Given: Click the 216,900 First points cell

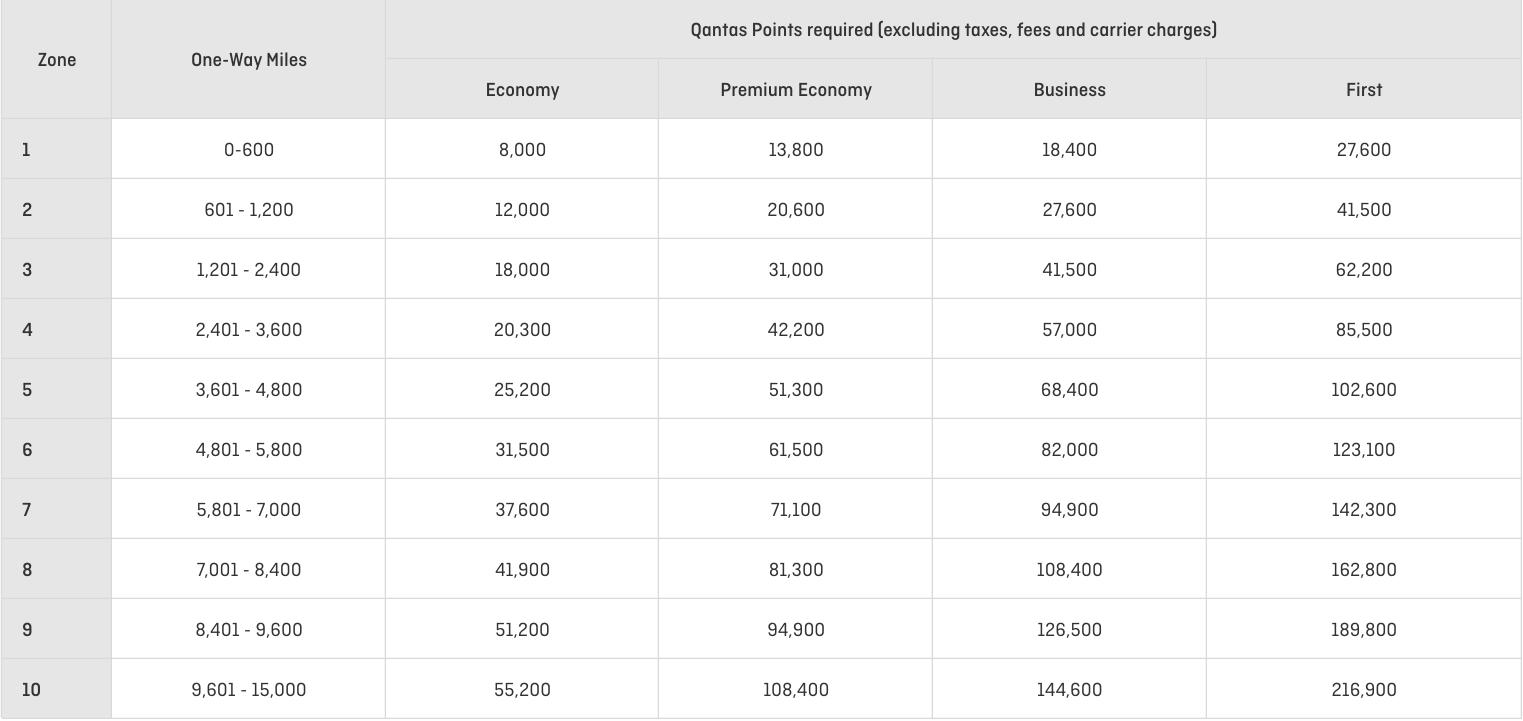Looking at the screenshot, I should click(x=1364, y=689).
